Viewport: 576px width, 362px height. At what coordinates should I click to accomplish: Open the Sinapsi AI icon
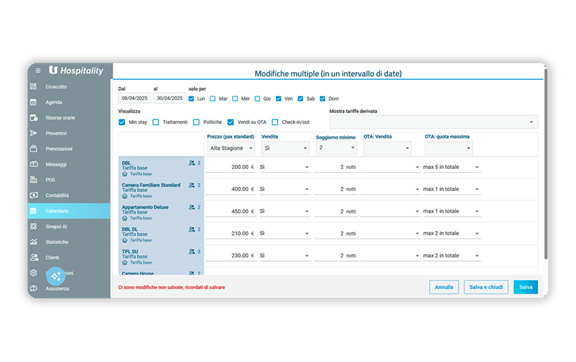33,226
